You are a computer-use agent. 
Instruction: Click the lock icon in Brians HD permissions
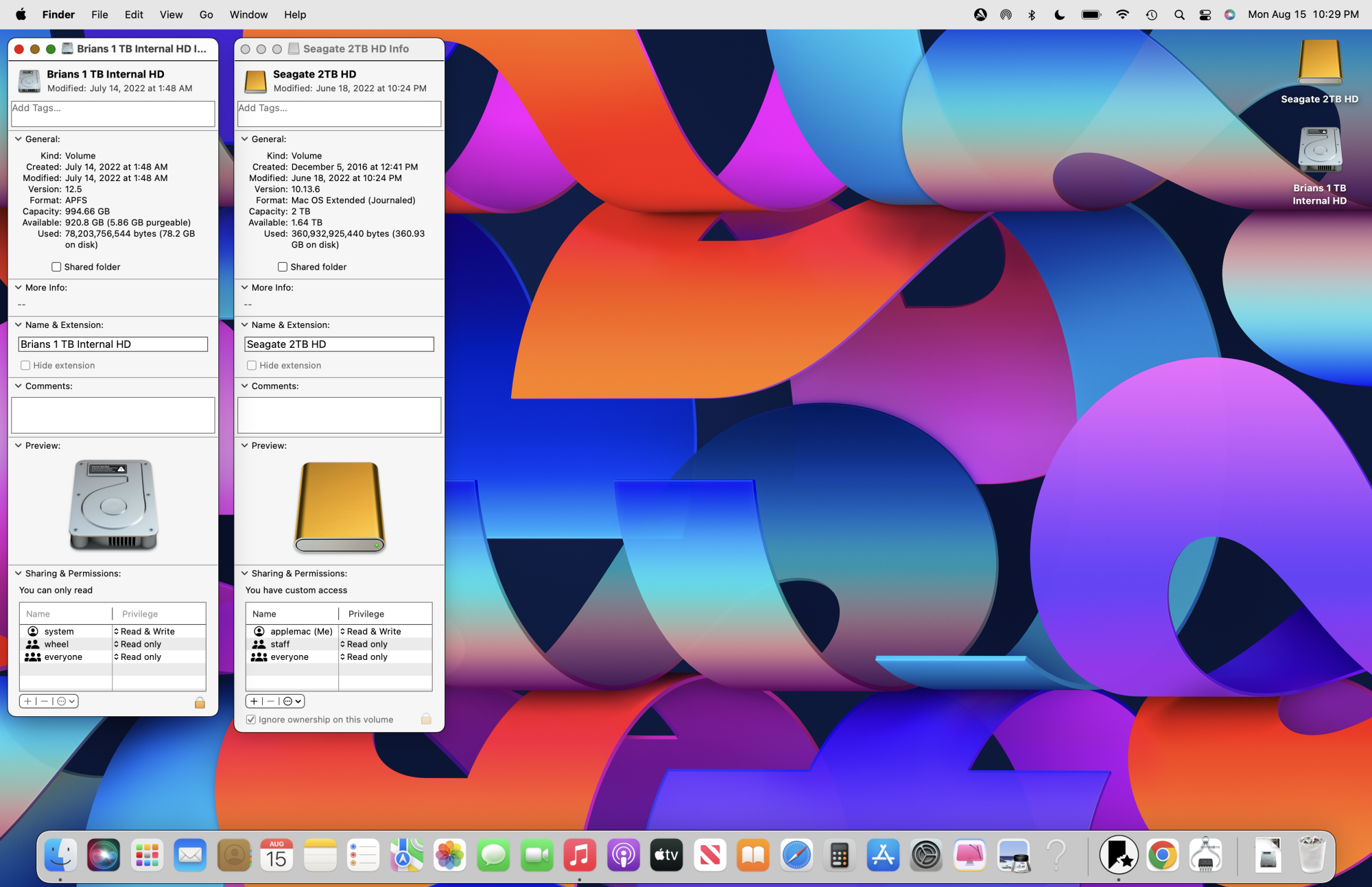200,702
